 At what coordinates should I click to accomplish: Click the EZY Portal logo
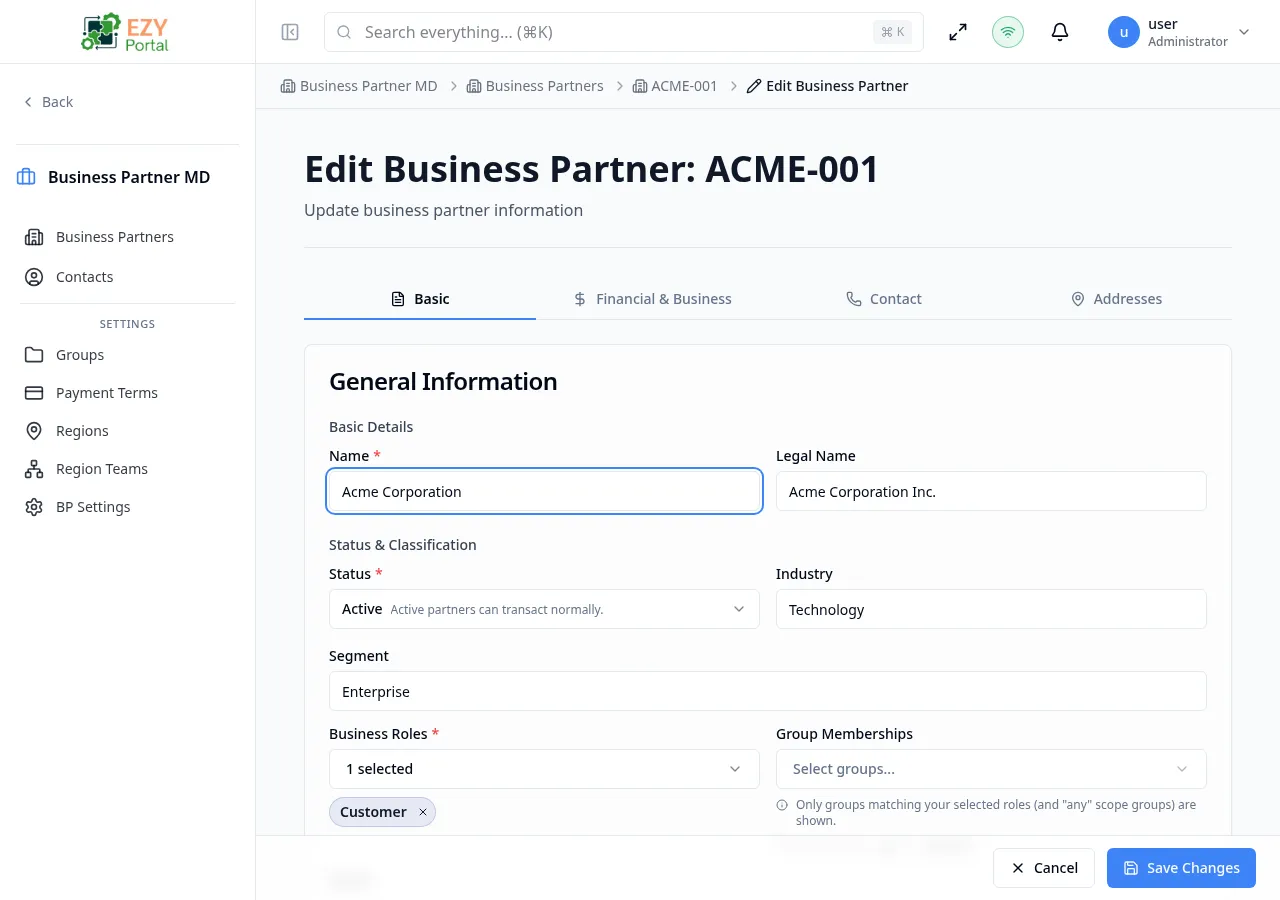click(x=124, y=31)
